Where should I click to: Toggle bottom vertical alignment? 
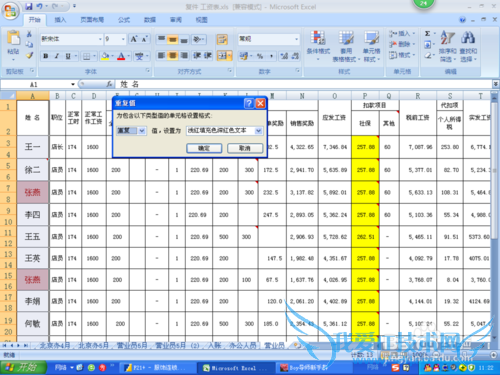tap(184, 39)
